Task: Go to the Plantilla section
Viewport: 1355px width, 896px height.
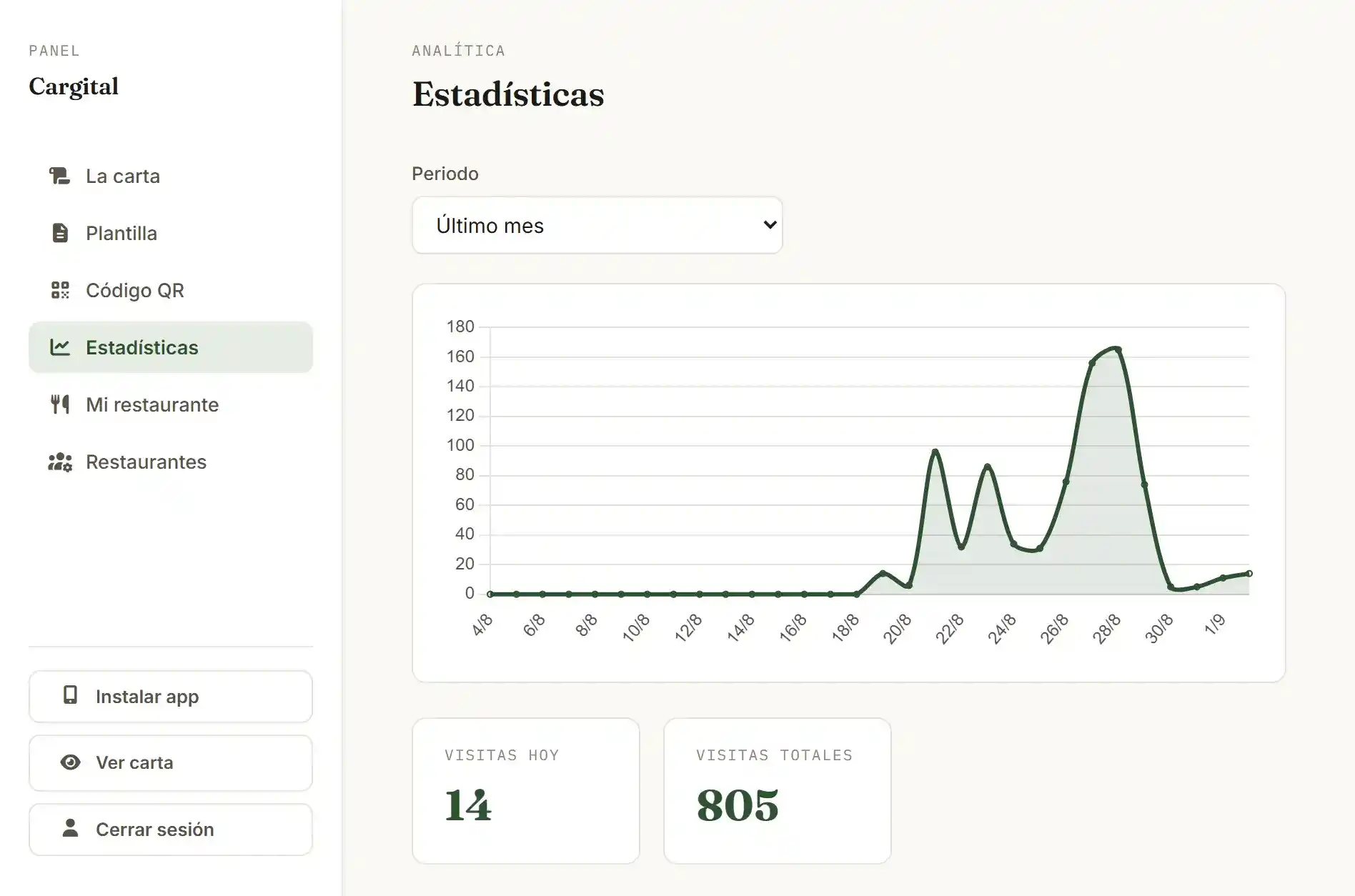Action: tap(171, 233)
